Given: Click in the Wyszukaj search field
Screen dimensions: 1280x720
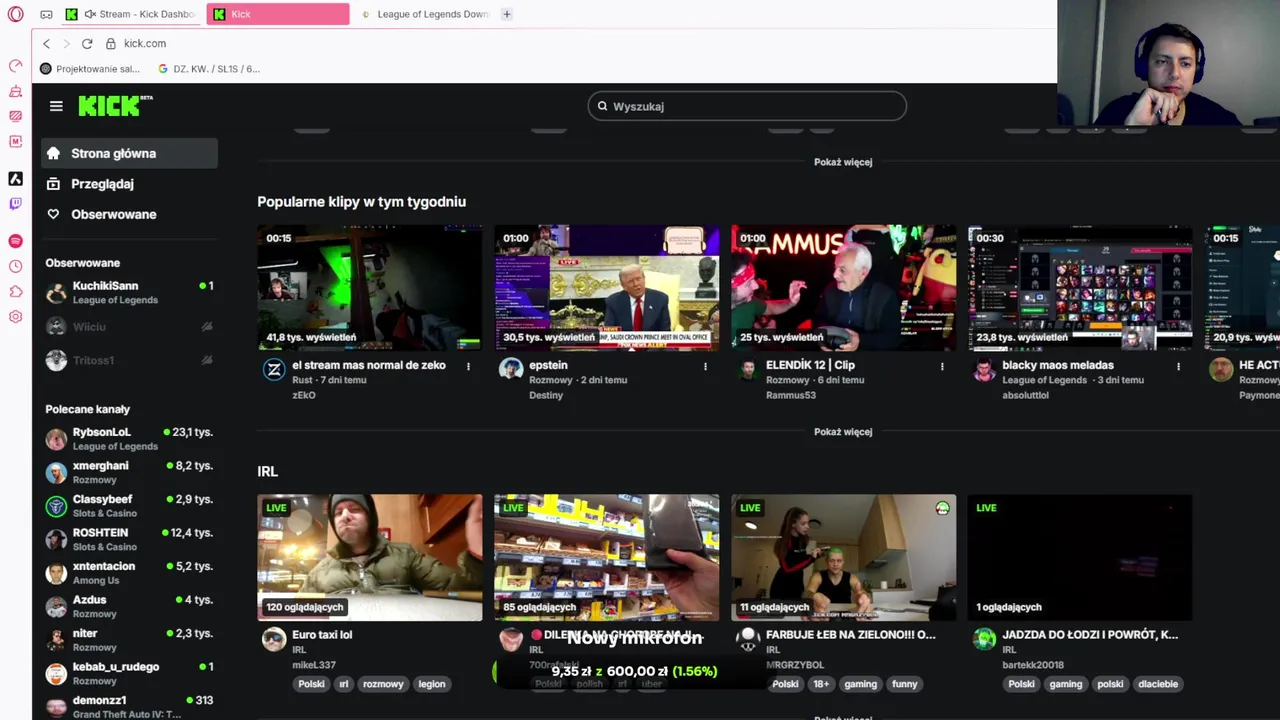Looking at the screenshot, I should [x=747, y=106].
